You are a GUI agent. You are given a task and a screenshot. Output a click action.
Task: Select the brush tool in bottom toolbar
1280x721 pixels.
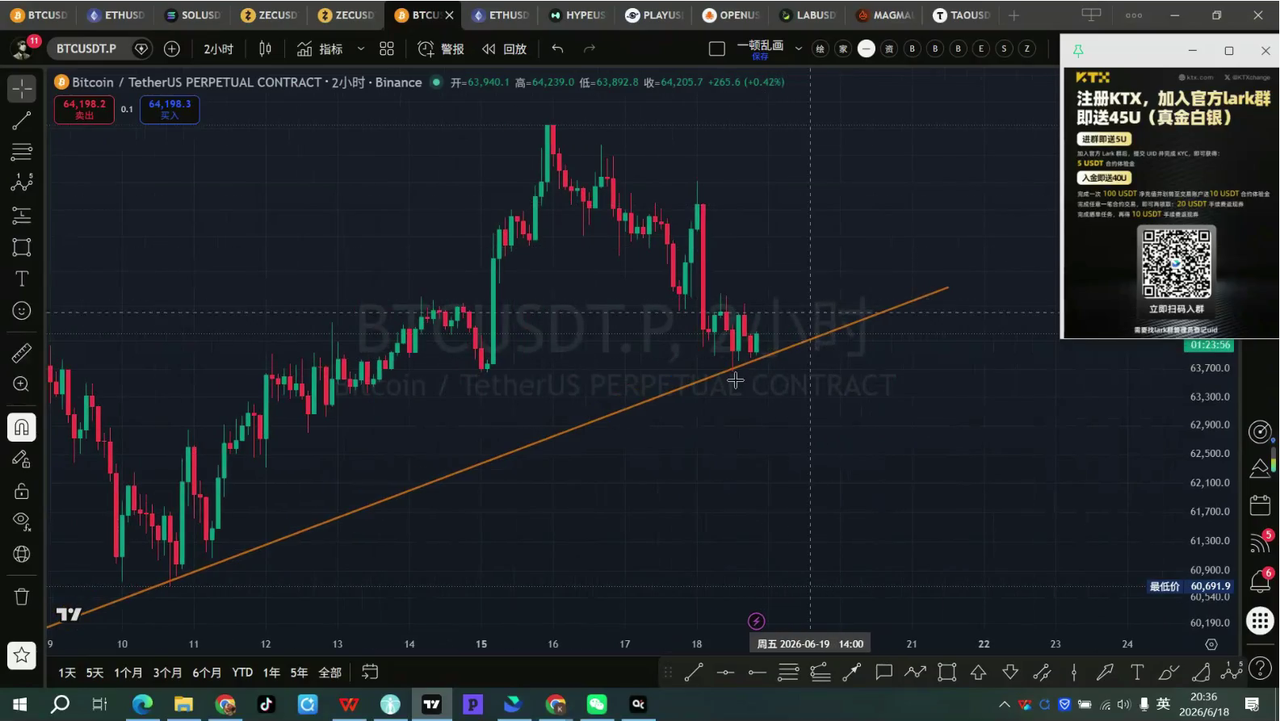coord(1168,672)
